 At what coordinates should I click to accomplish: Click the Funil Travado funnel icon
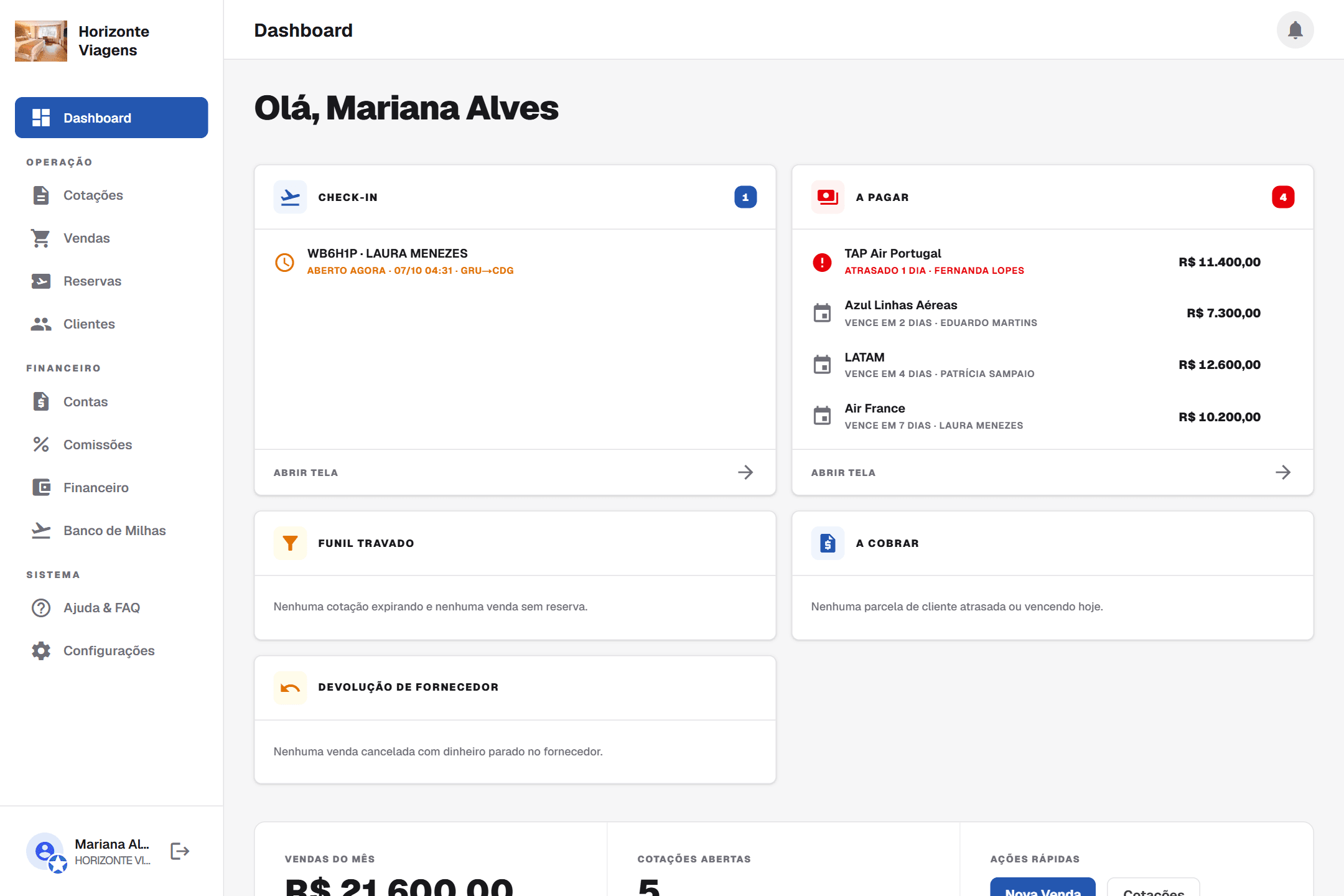coord(290,543)
